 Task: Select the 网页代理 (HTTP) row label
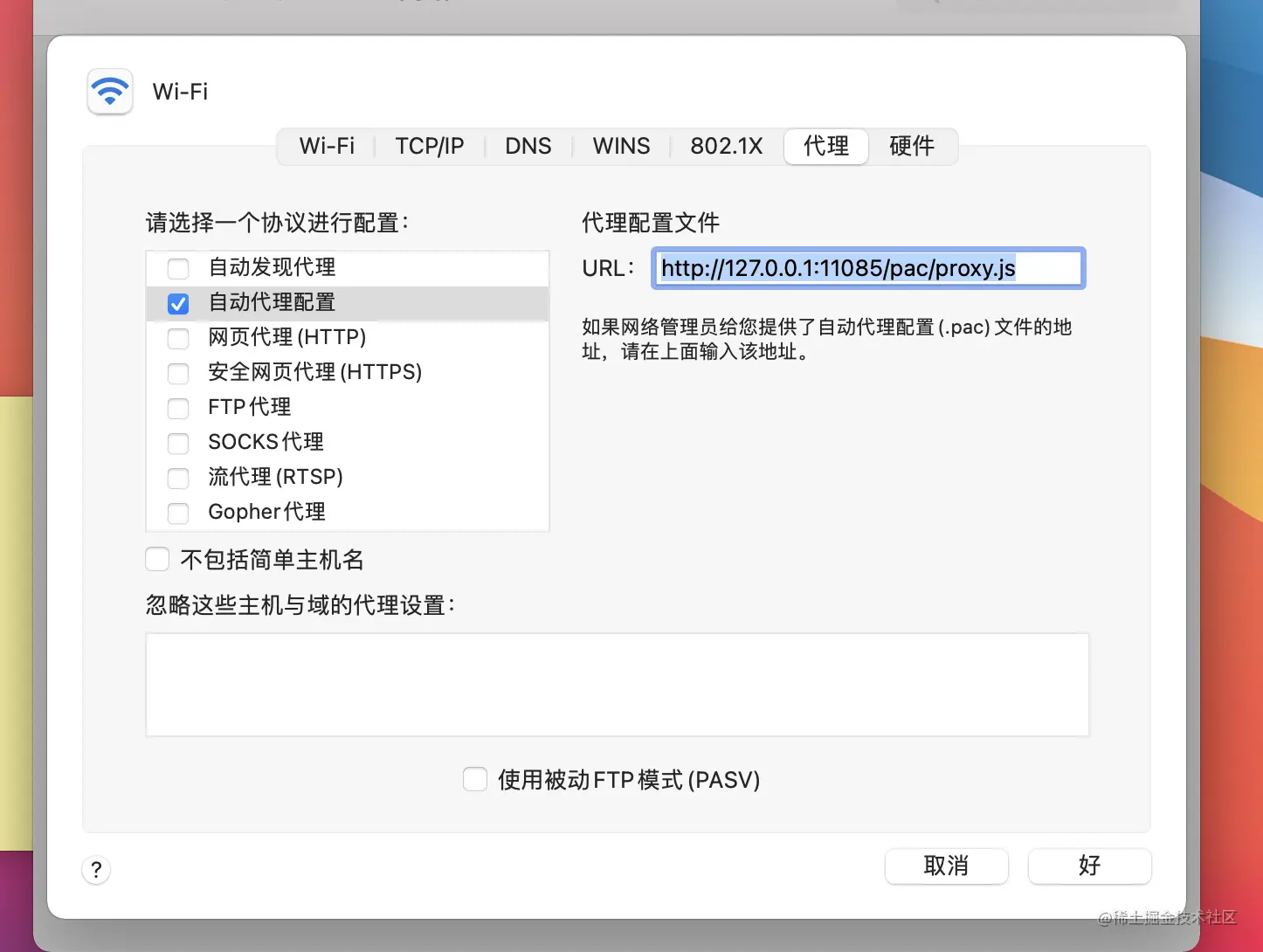click(x=286, y=337)
